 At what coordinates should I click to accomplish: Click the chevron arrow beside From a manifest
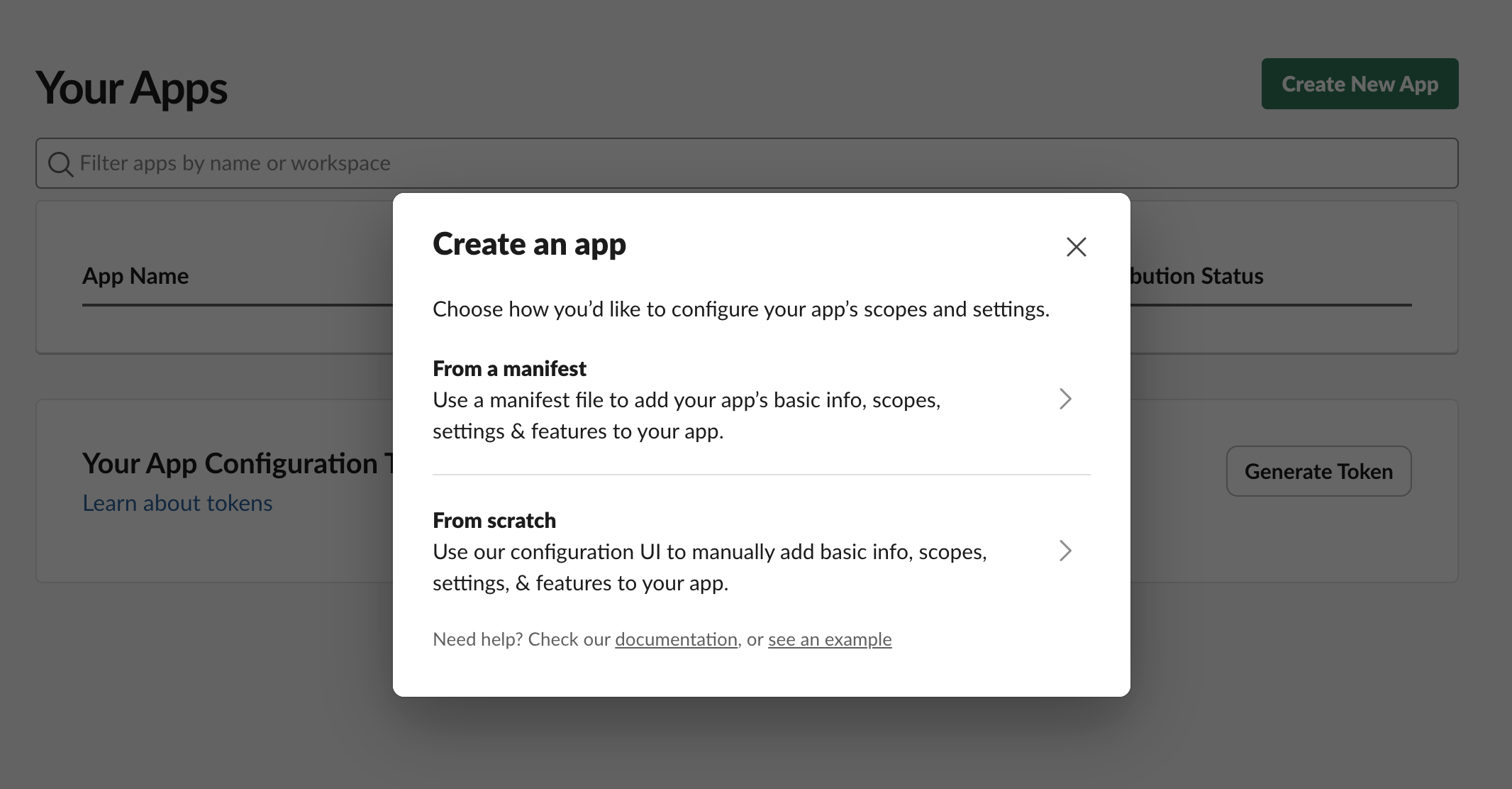tap(1064, 399)
